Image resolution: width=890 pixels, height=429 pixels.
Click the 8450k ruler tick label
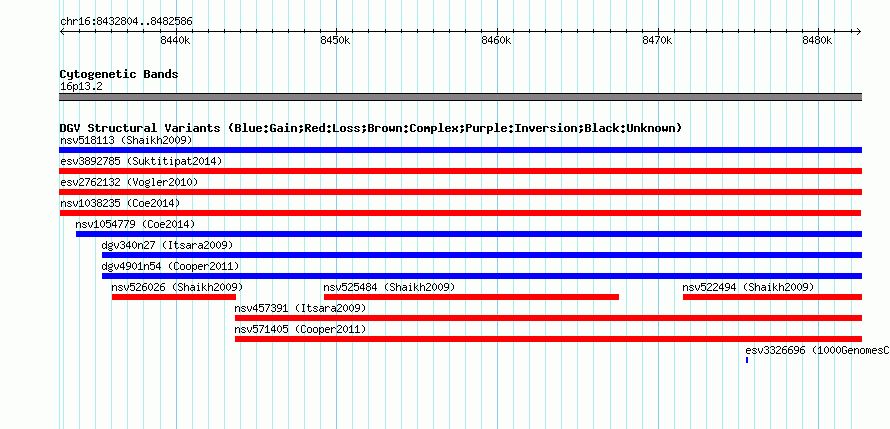(x=336, y=40)
